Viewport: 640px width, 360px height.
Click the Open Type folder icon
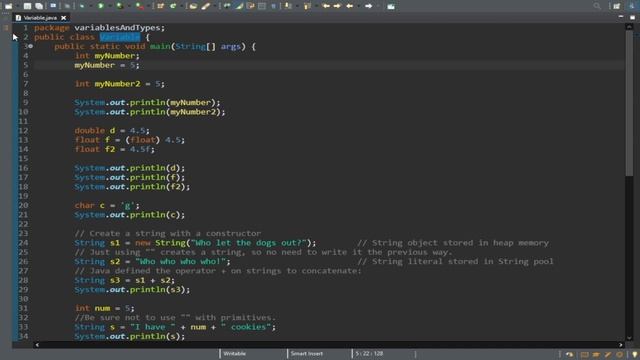click(193, 6)
